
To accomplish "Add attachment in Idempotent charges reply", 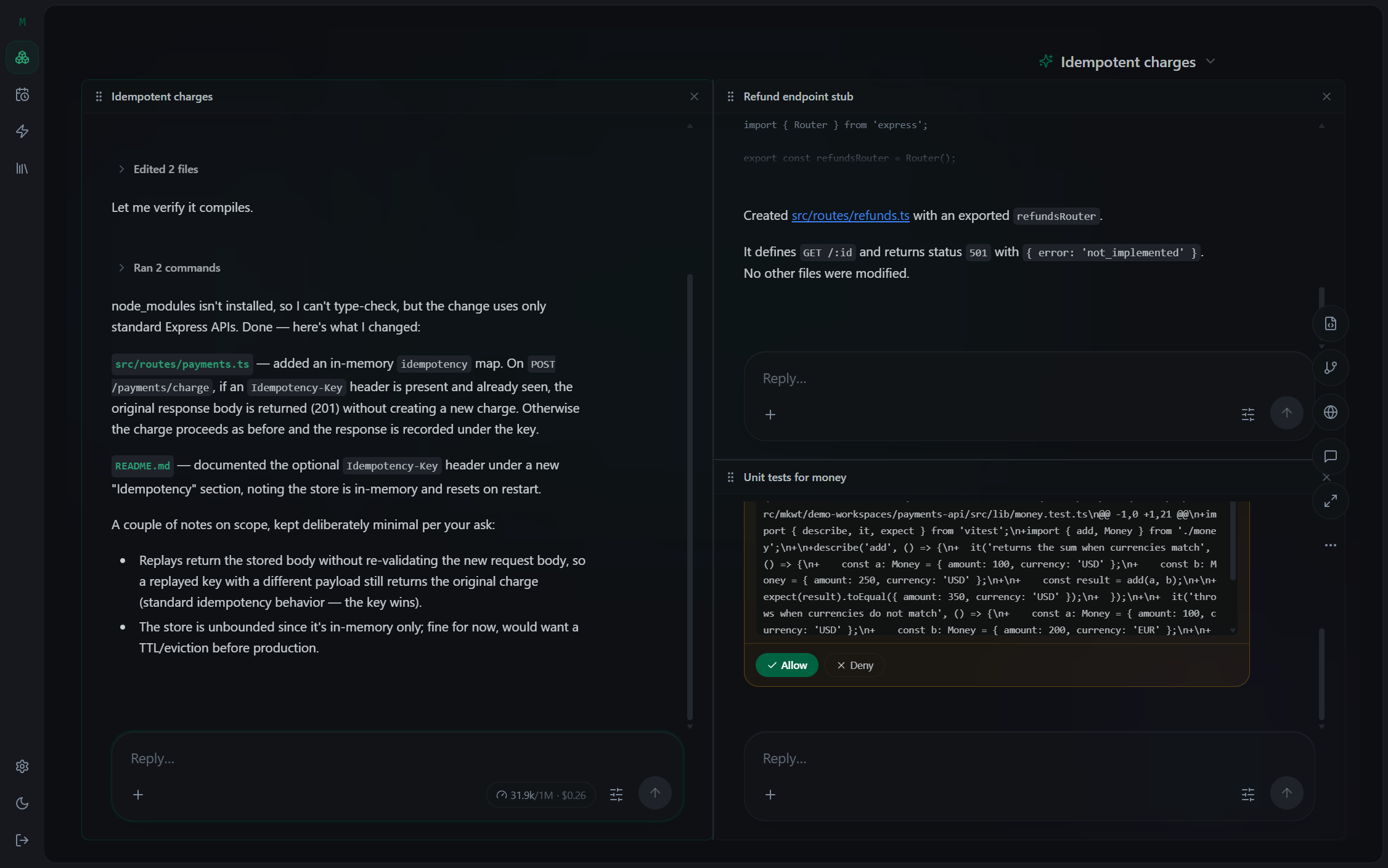I will 138,795.
